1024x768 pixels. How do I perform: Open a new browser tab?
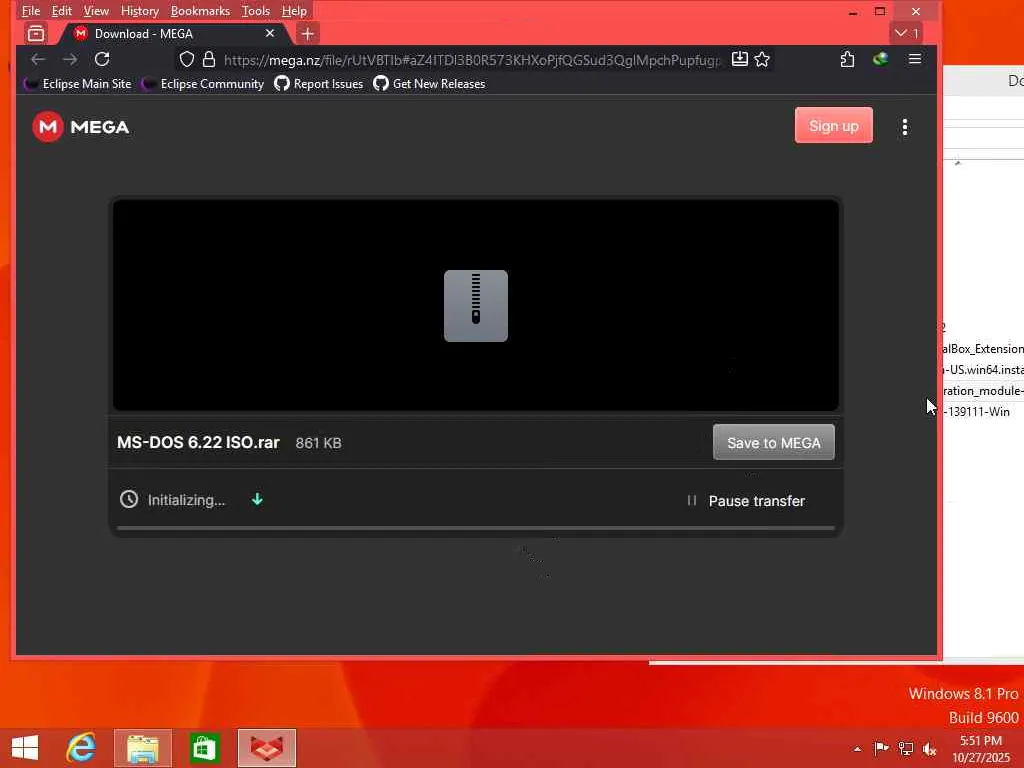pos(308,33)
